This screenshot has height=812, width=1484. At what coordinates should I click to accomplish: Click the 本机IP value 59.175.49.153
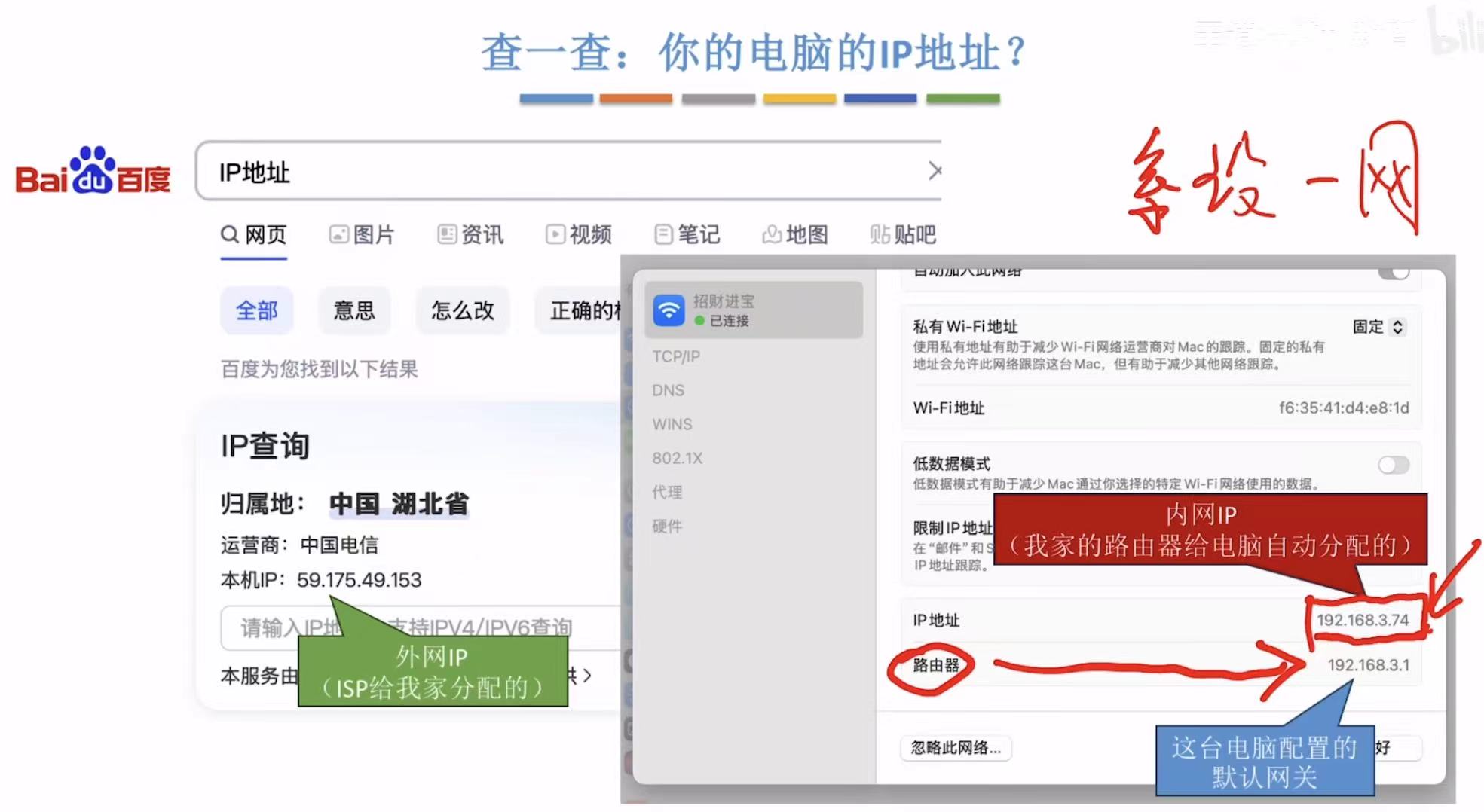[359, 580]
